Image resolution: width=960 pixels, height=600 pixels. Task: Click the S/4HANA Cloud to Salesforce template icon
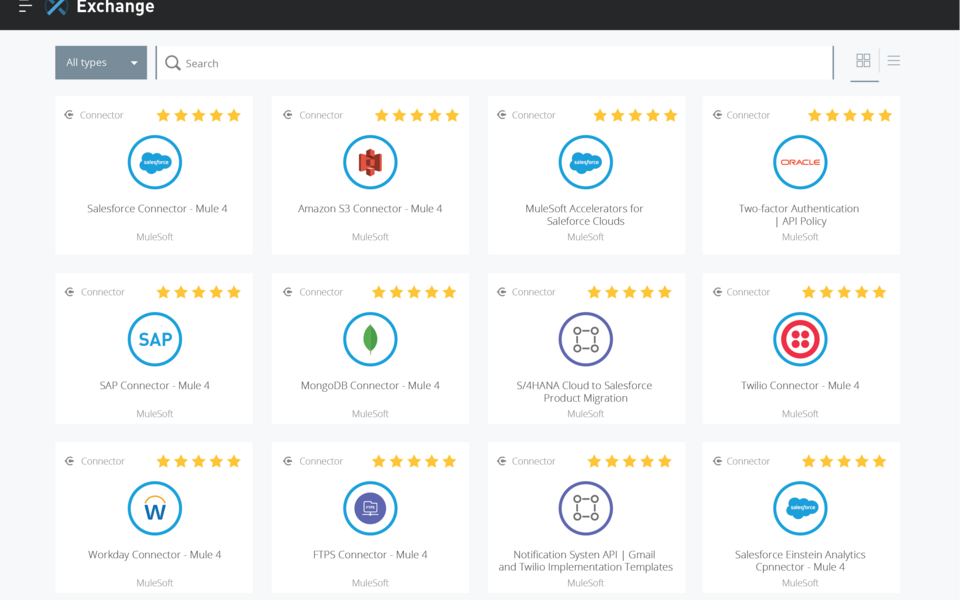586,339
